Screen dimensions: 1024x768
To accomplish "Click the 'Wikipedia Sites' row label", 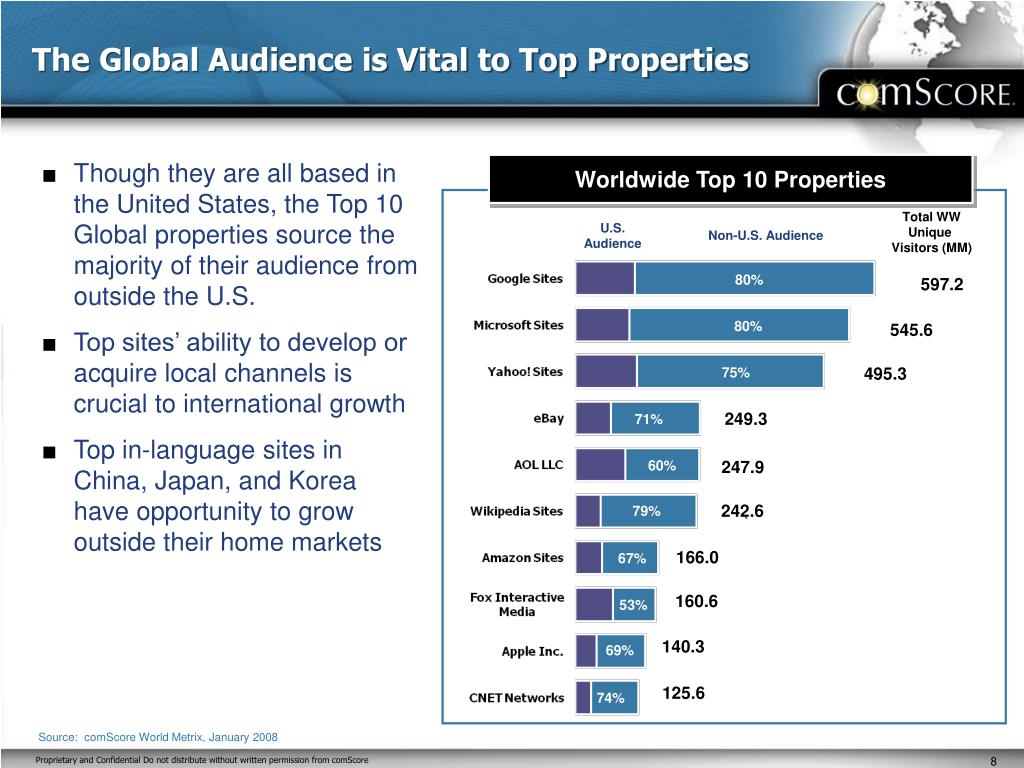I will pos(517,511).
